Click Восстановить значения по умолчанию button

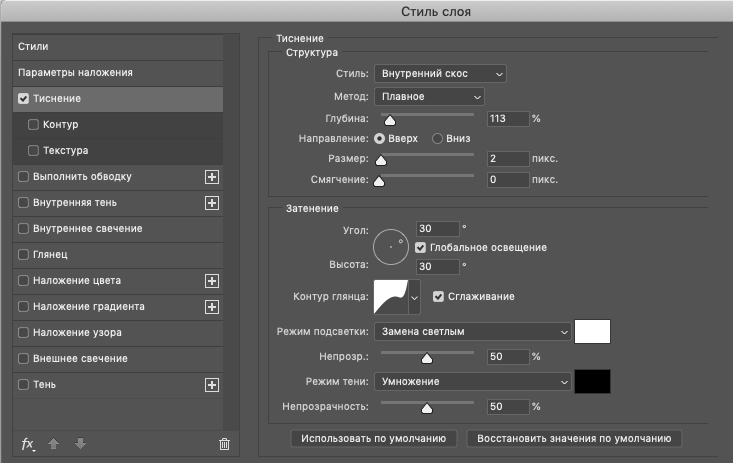point(574,438)
